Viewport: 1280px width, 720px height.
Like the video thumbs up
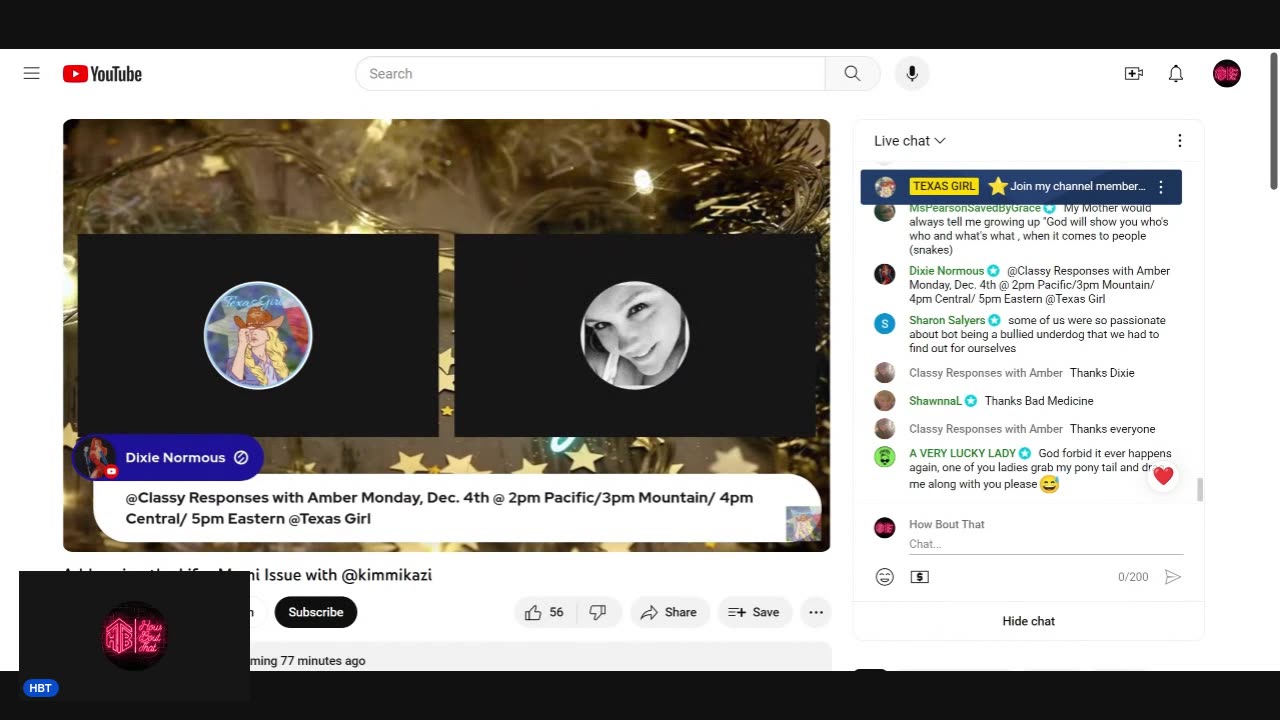point(544,612)
